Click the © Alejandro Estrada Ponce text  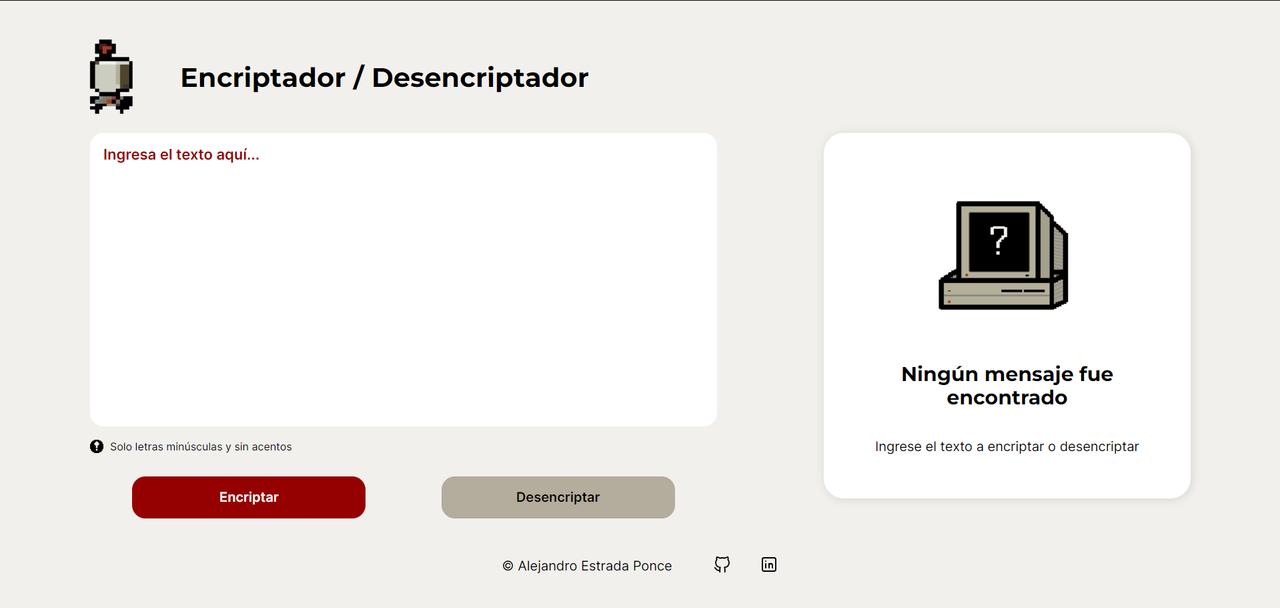point(587,565)
